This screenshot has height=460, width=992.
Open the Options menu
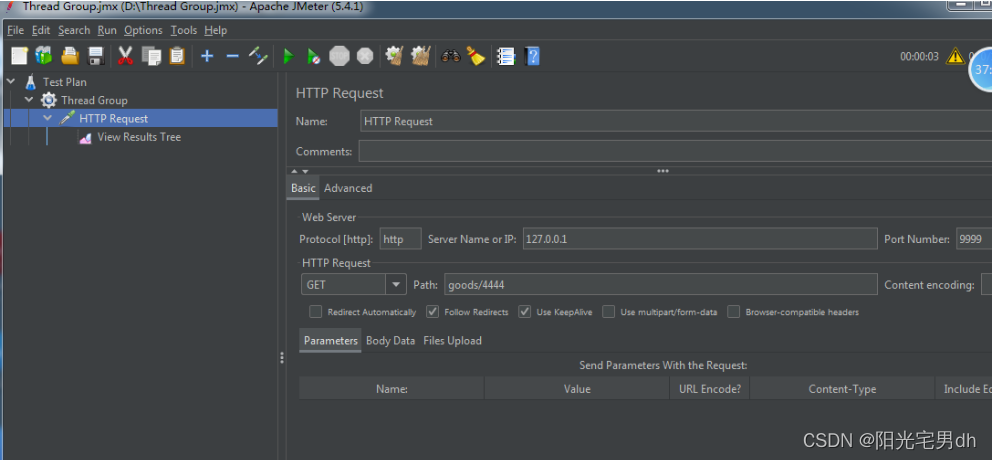pos(143,30)
